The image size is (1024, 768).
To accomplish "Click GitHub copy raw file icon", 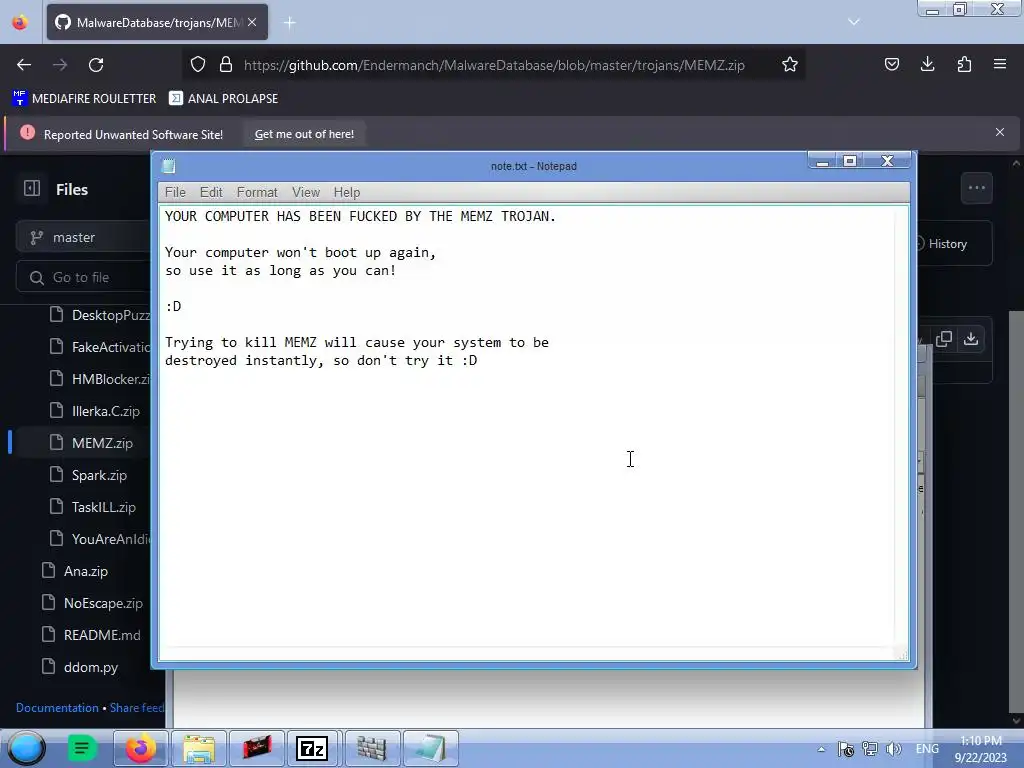I will pos(944,339).
